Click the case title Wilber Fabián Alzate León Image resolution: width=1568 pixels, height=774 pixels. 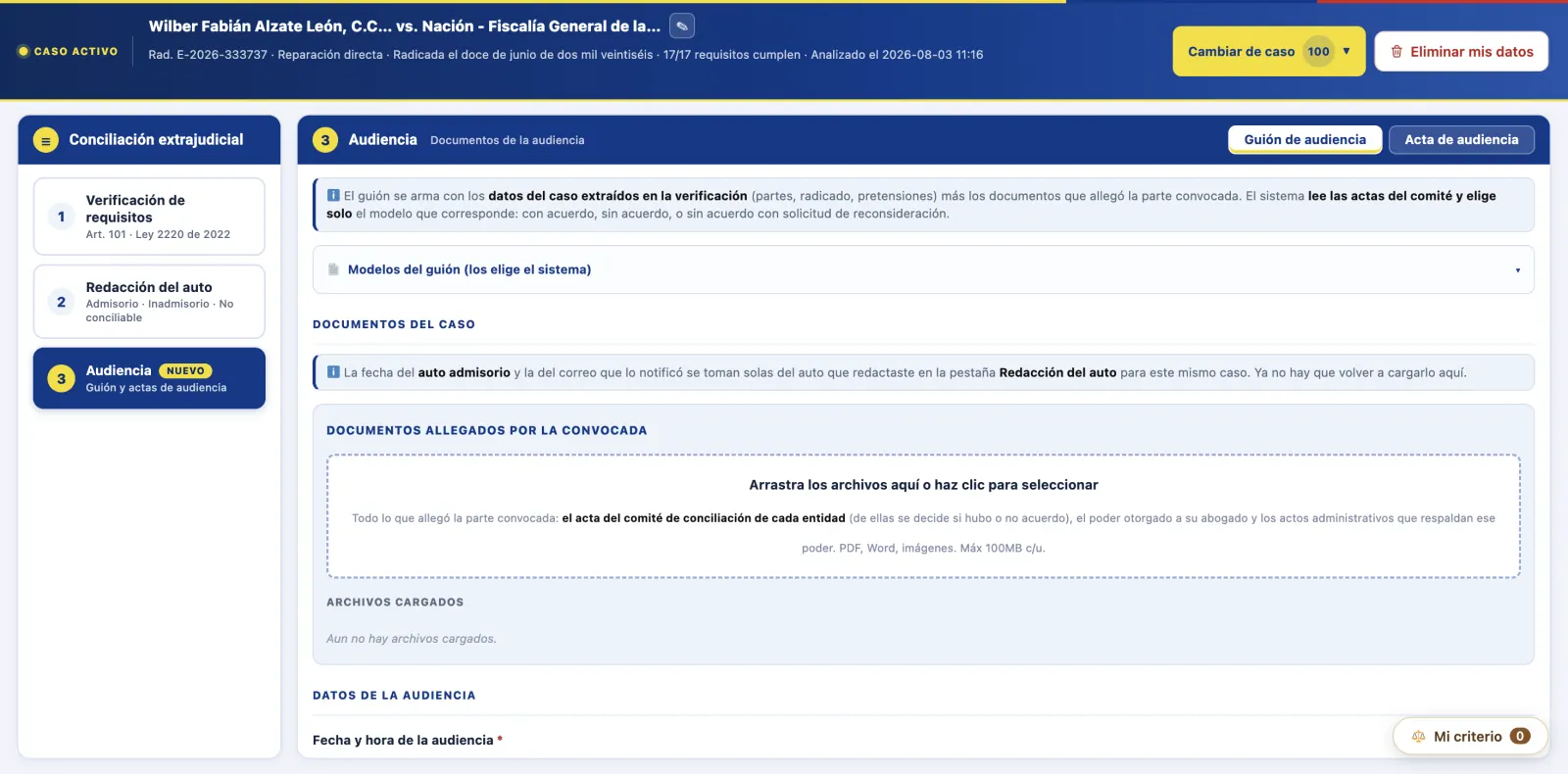(405, 26)
